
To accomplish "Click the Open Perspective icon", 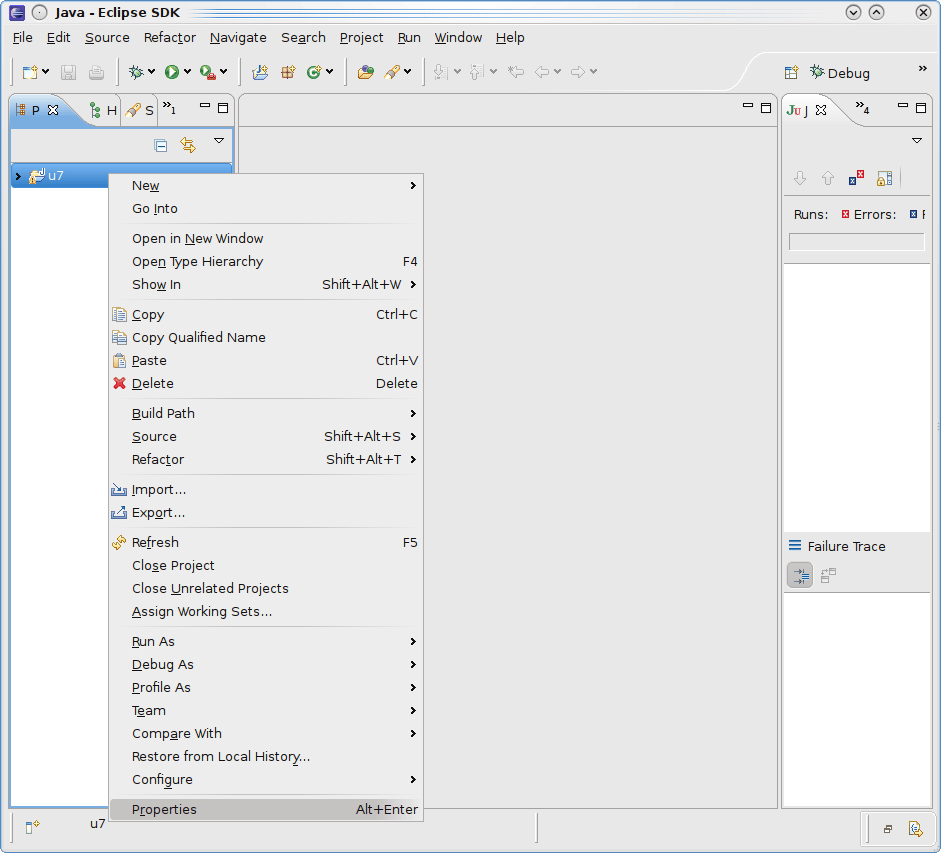I will [792, 73].
